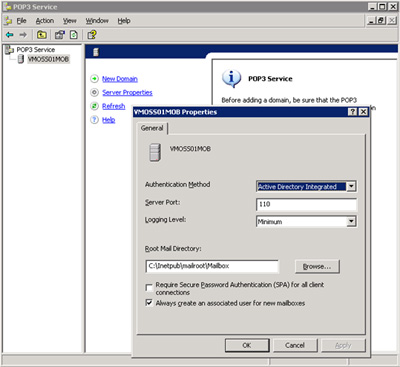The image size is (400, 367).
Task: Select POP3 Service root node label
Action: 36,50
